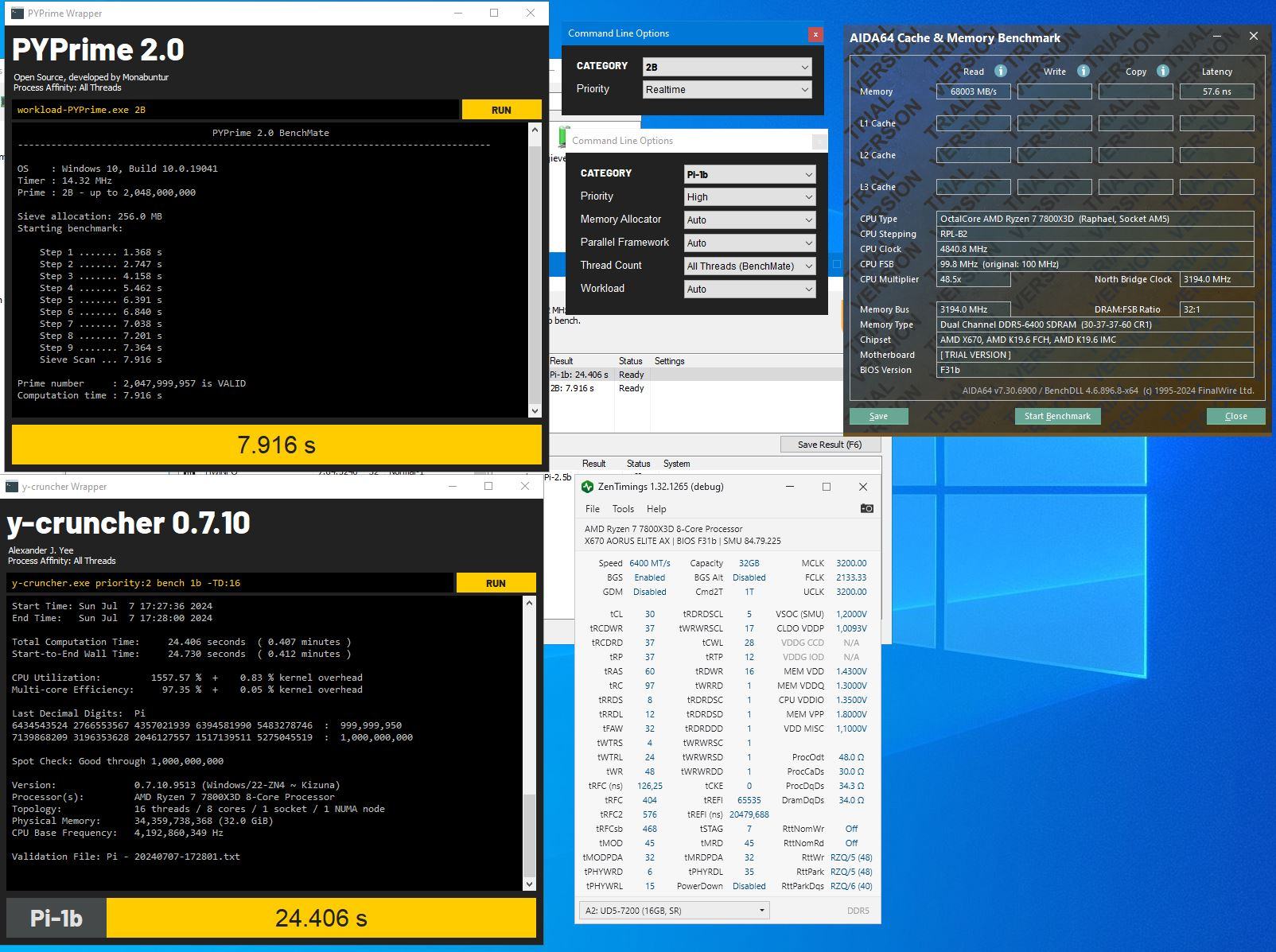Click the Memory Latency 57.6 ns field

1216,91
